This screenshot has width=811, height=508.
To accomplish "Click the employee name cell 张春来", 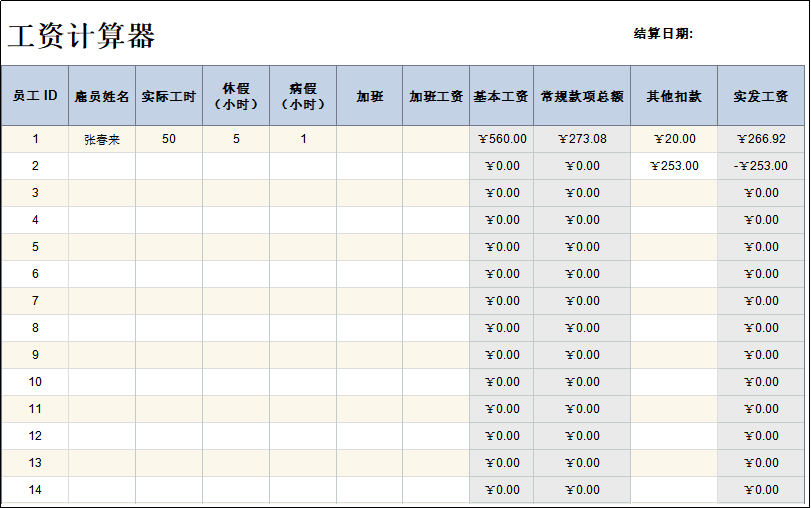I will (x=102, y=139).
